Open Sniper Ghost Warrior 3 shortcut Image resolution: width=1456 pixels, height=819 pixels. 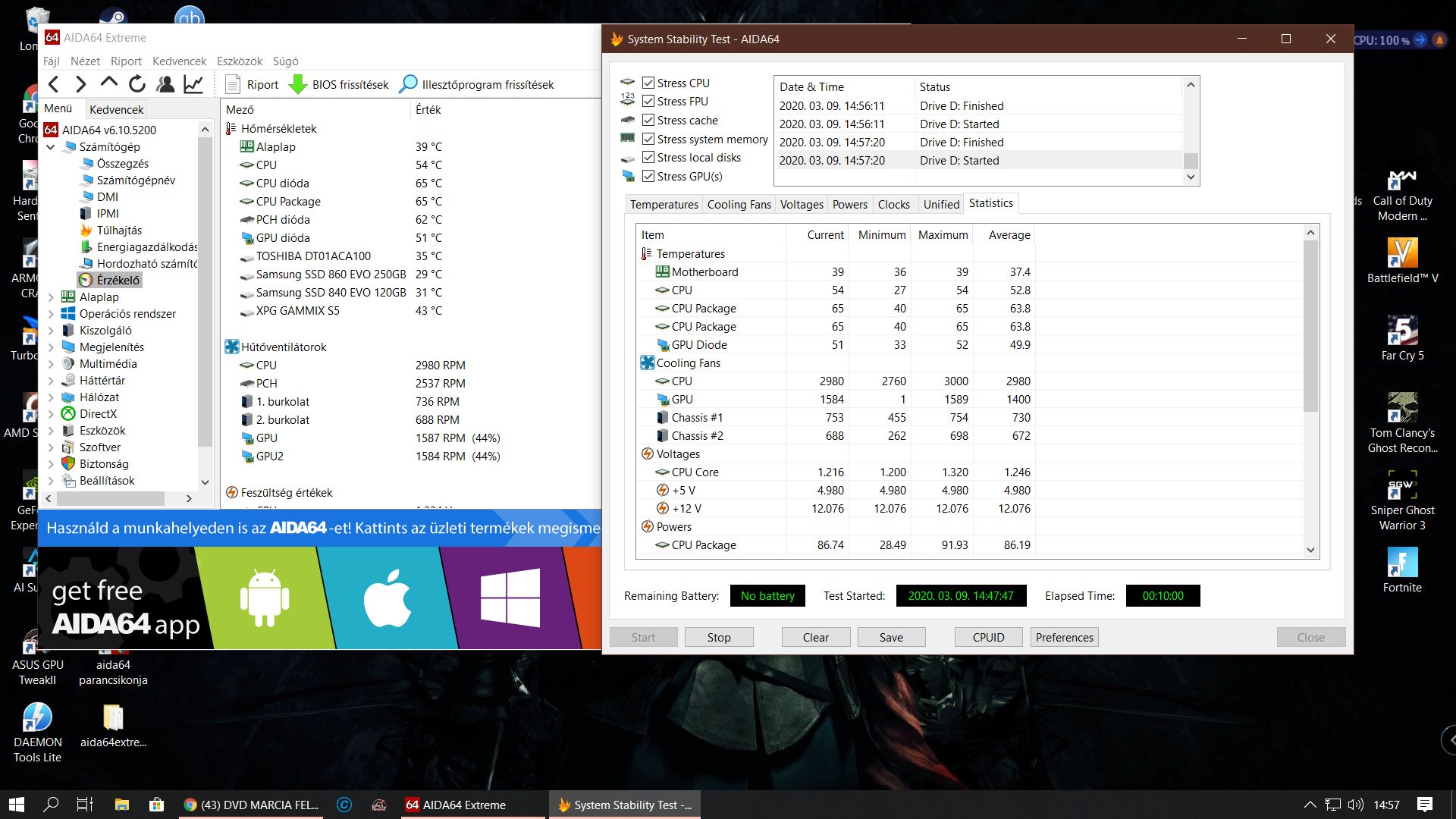[x=1402, y=499]
